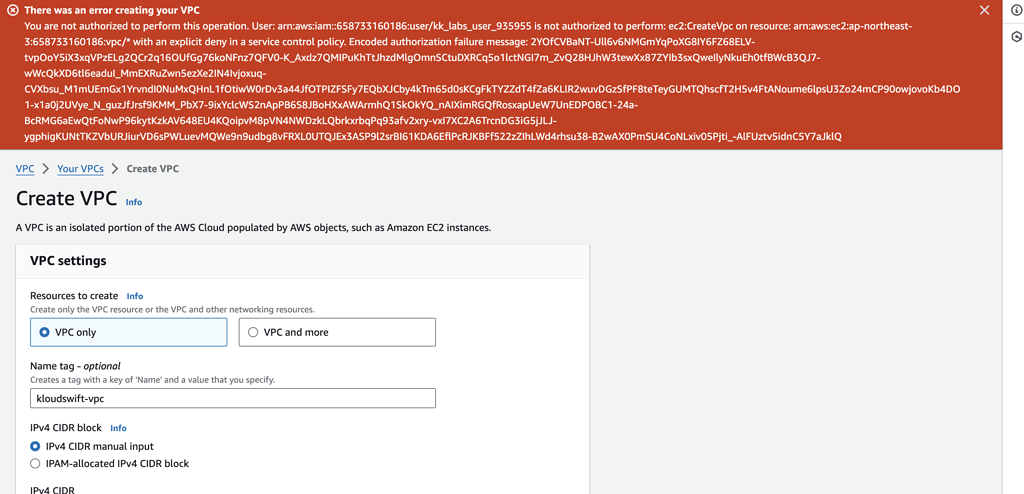Image resolution: width=1024 pixels, height=494 pixels.
Task: Dismiss the VPC creation error banner
Action: 984,10
